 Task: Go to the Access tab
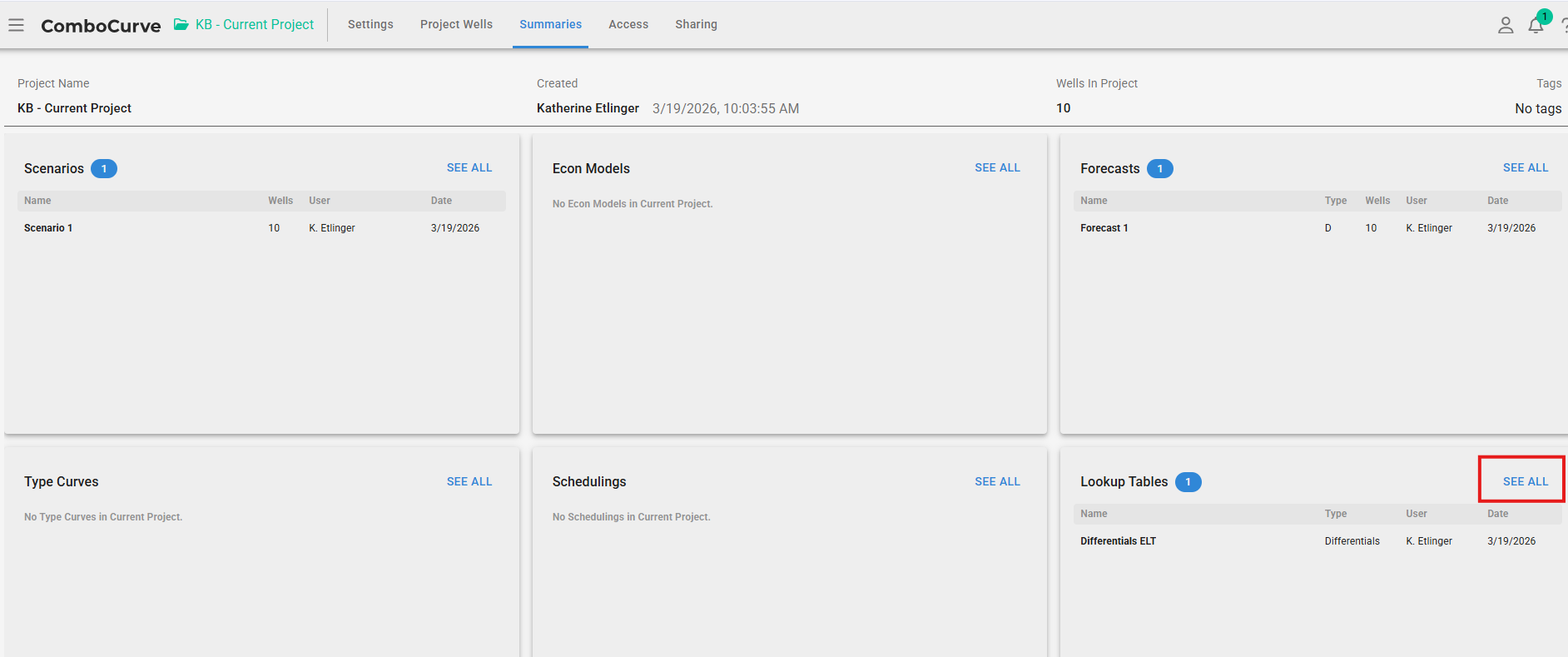coord(628,25)
